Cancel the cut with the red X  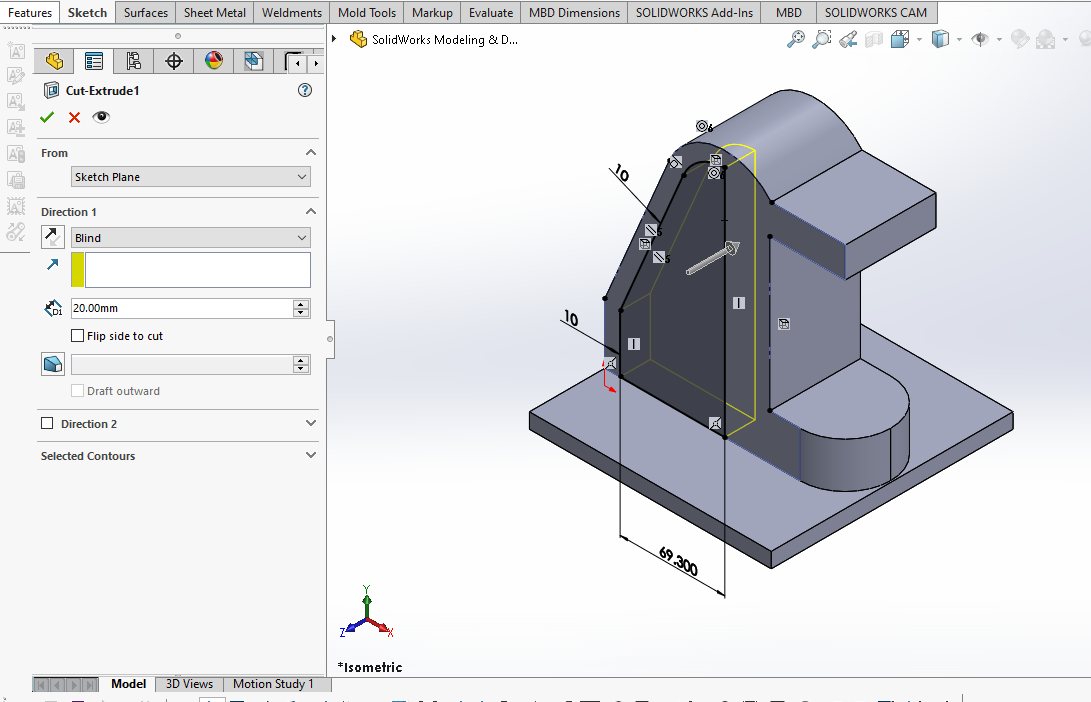click(x=74, y=117)
